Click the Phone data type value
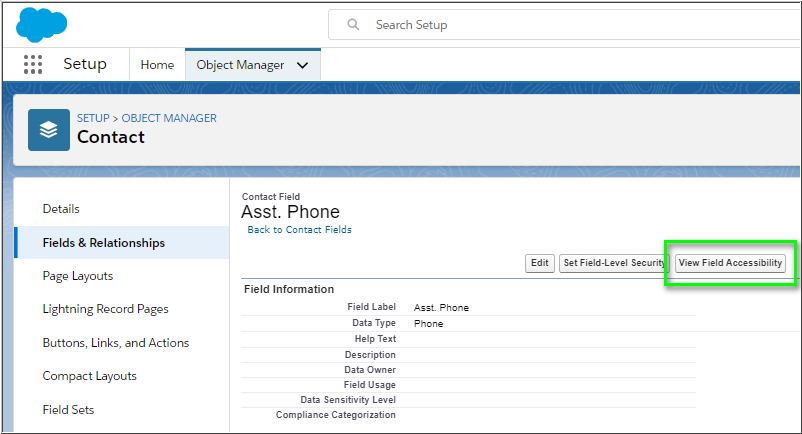This screenshot has height=434, width=802. [x=429, y=324]
